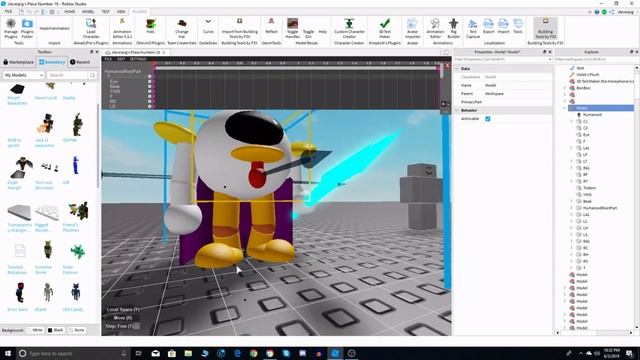Open Manage Plugins in the ribbon

[11, 28]
